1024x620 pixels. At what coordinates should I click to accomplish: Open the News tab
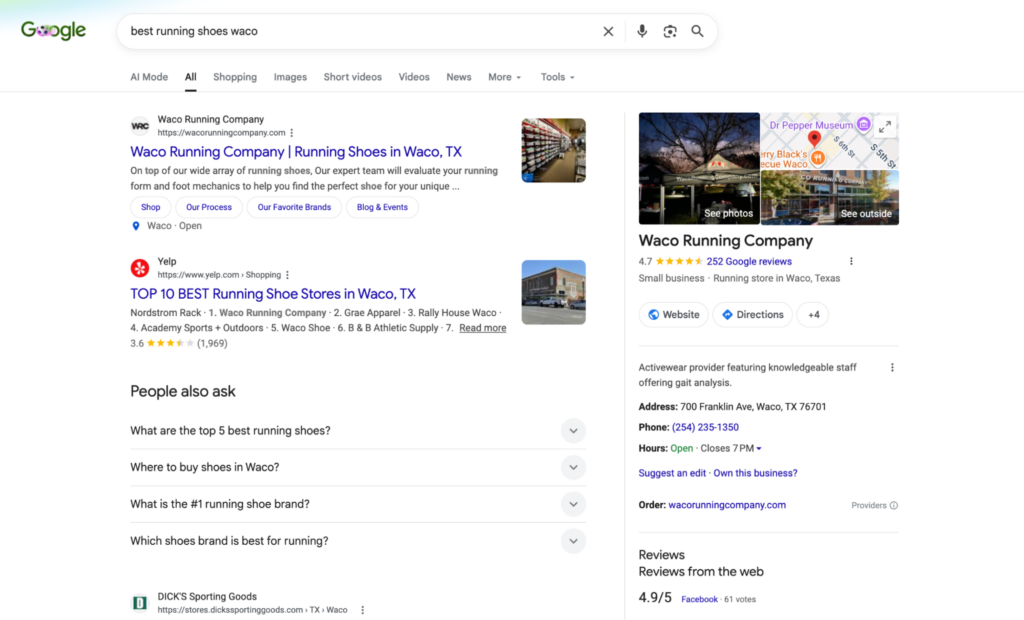[458, 77]
